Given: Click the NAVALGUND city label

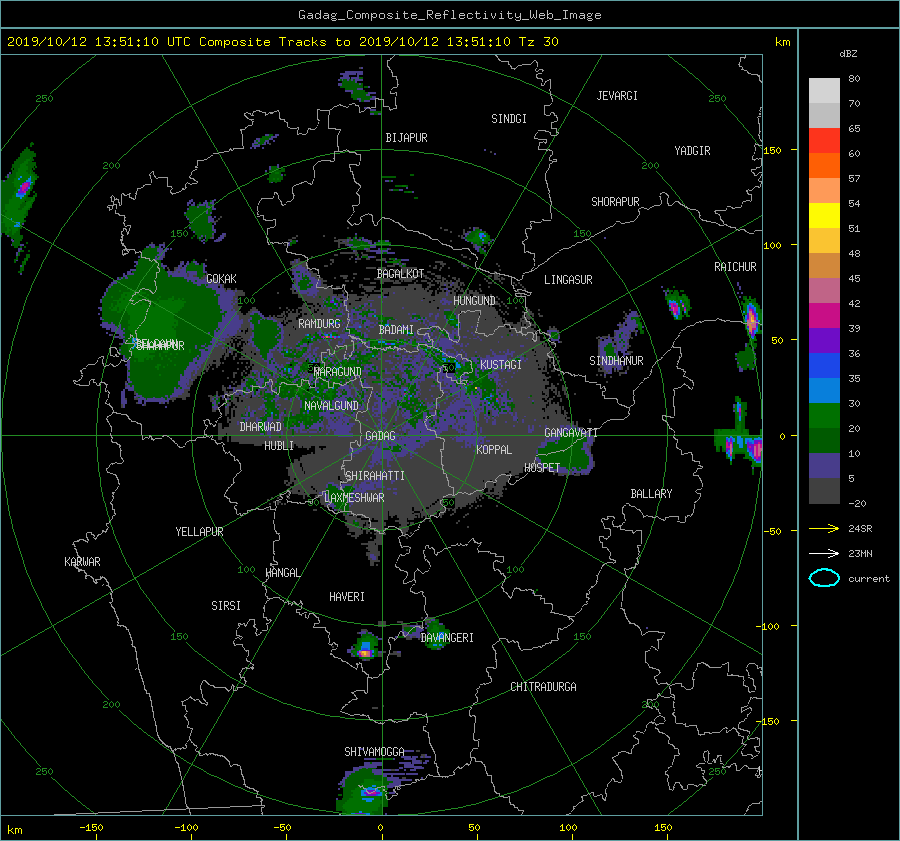Looking at the screenshot, I should pos(331,406).
